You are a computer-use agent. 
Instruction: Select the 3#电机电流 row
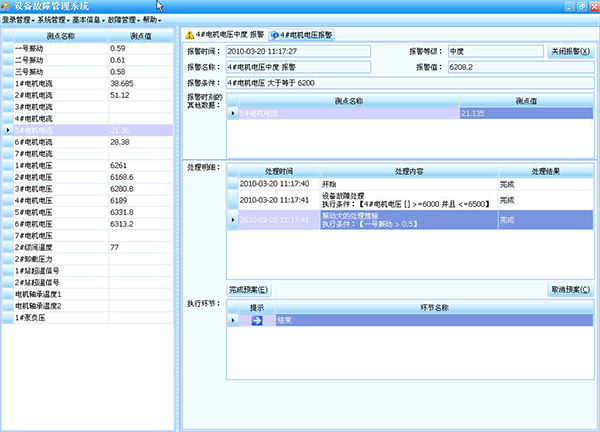88,107
